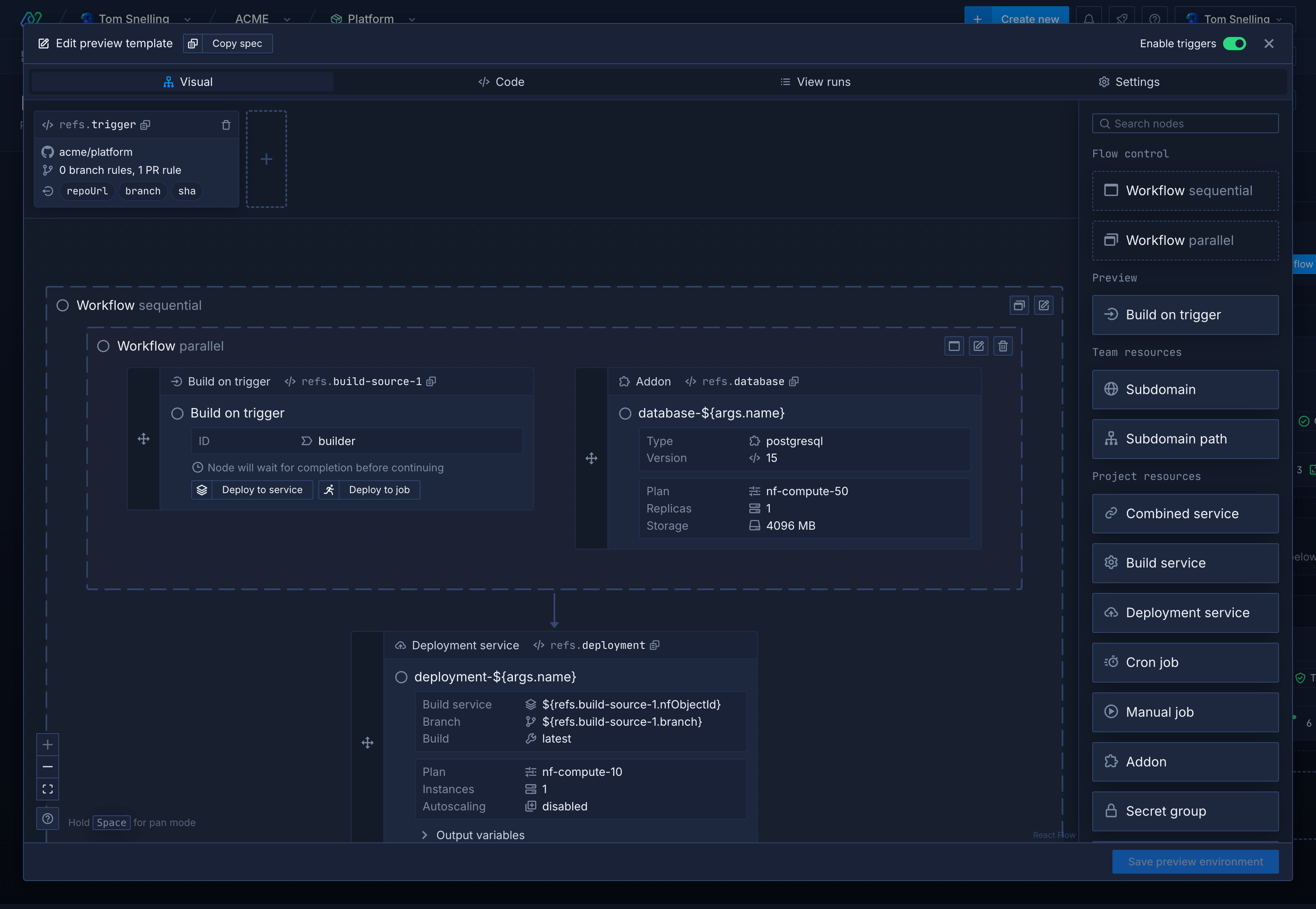This screenshot has width=1316, height=909.
Task: Click the zoom in plus button on the canvas
Action: click(48, 745)
